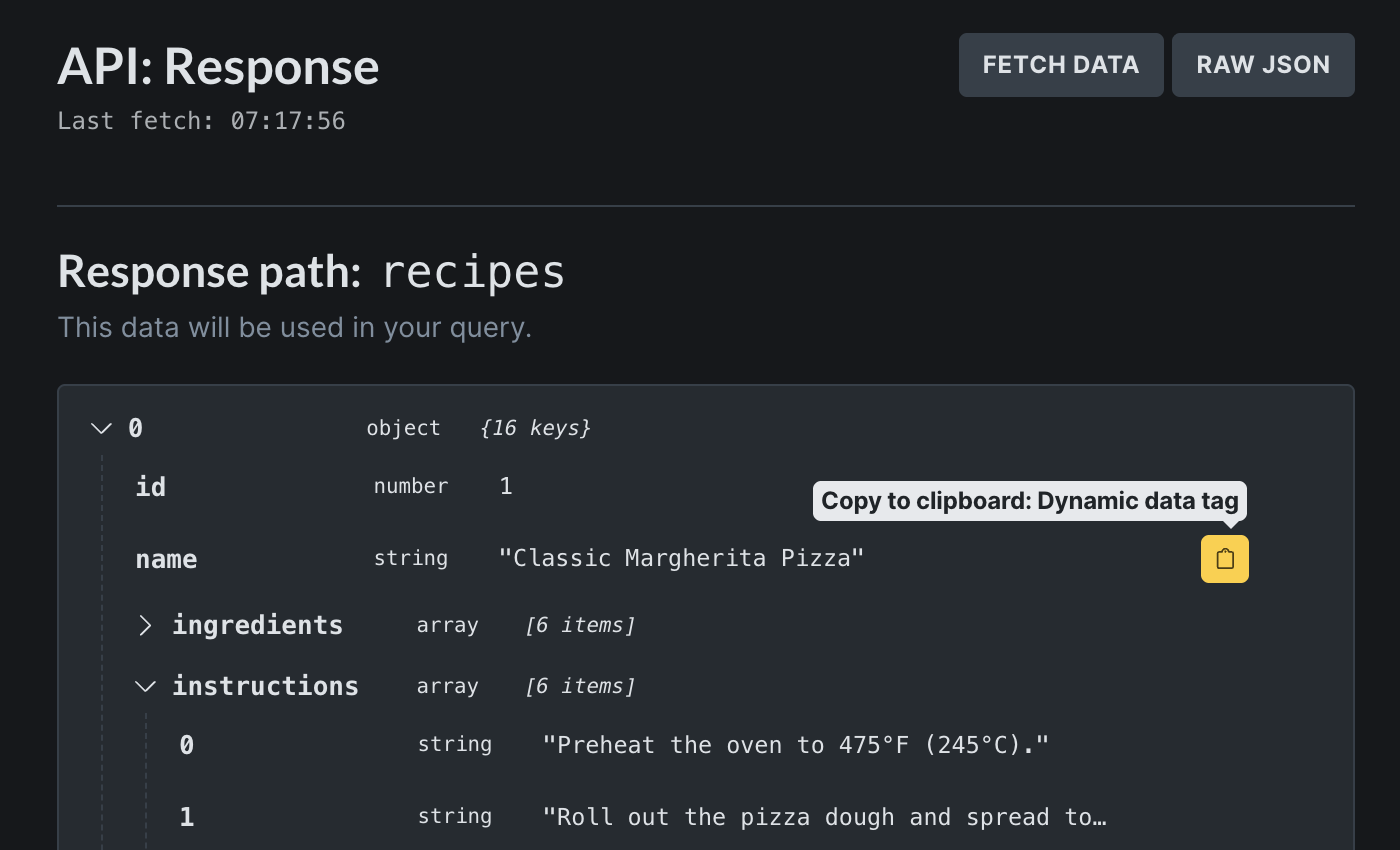Select instruction index 1 key
1400x850 pixels.
(x=187, y=817)
